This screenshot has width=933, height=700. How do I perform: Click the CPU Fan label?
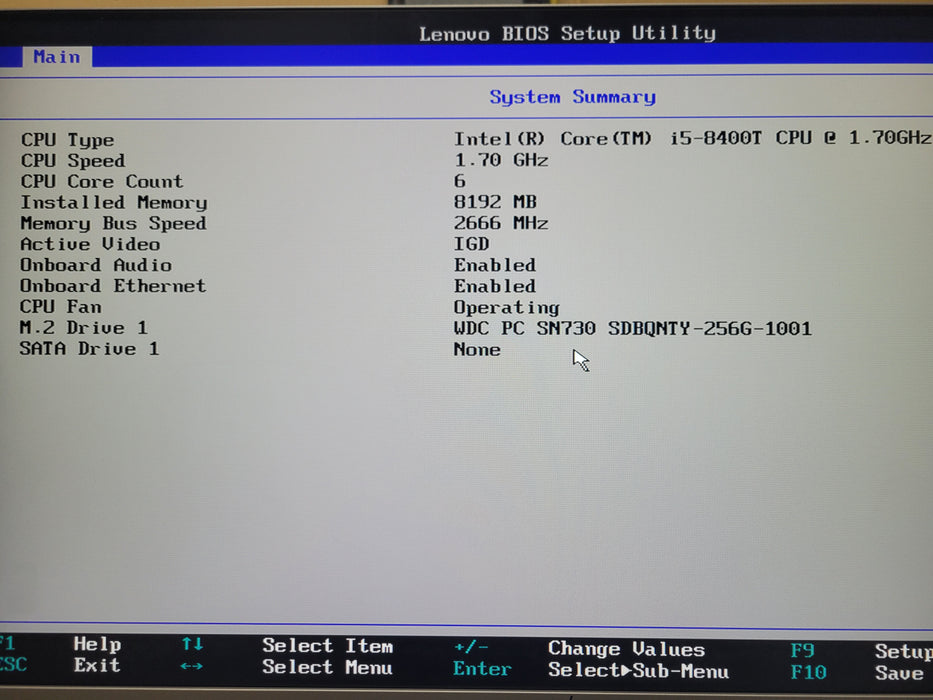(x=61, y=307)
